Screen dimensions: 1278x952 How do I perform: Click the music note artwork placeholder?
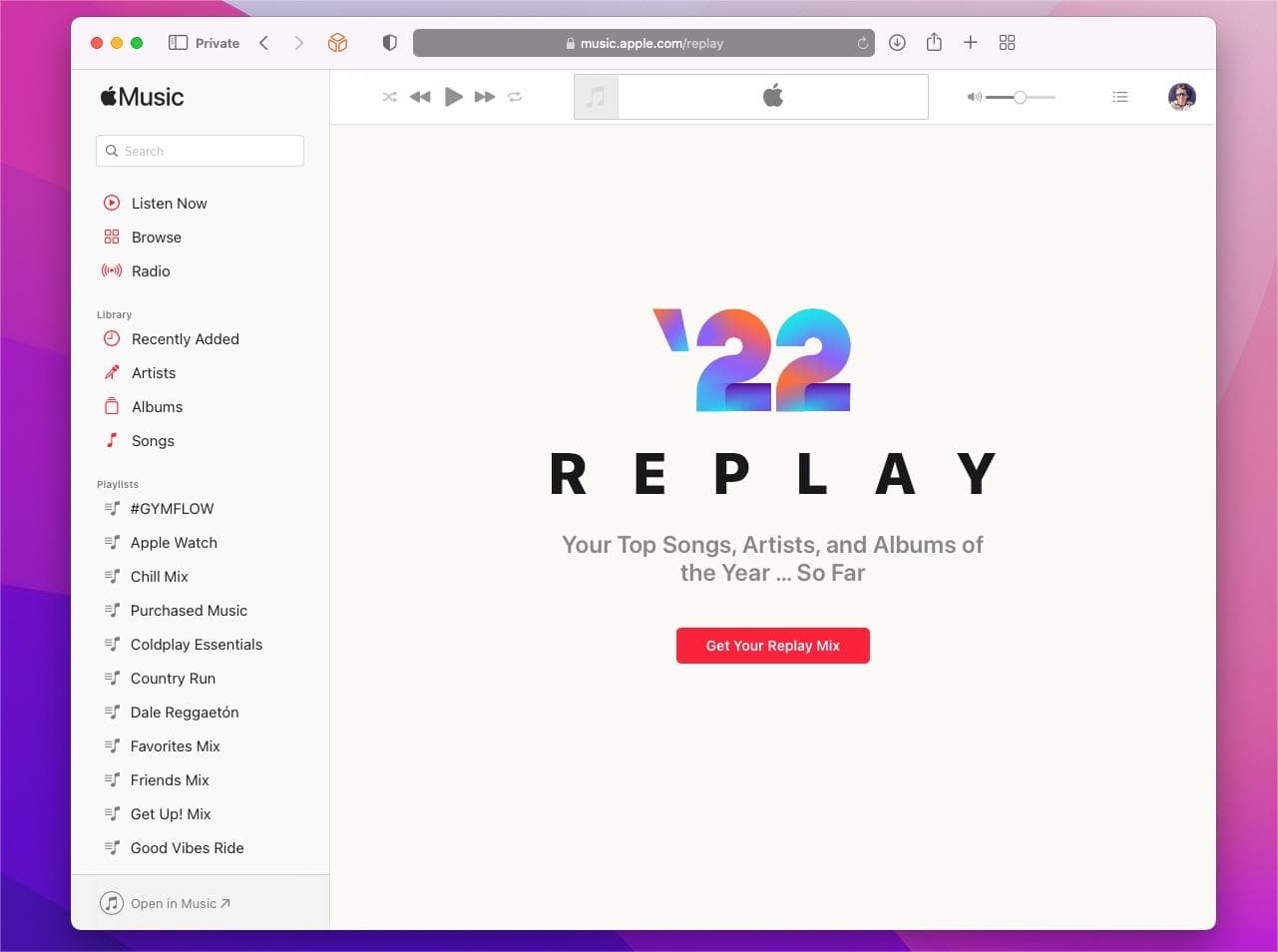tap(597, 97)
